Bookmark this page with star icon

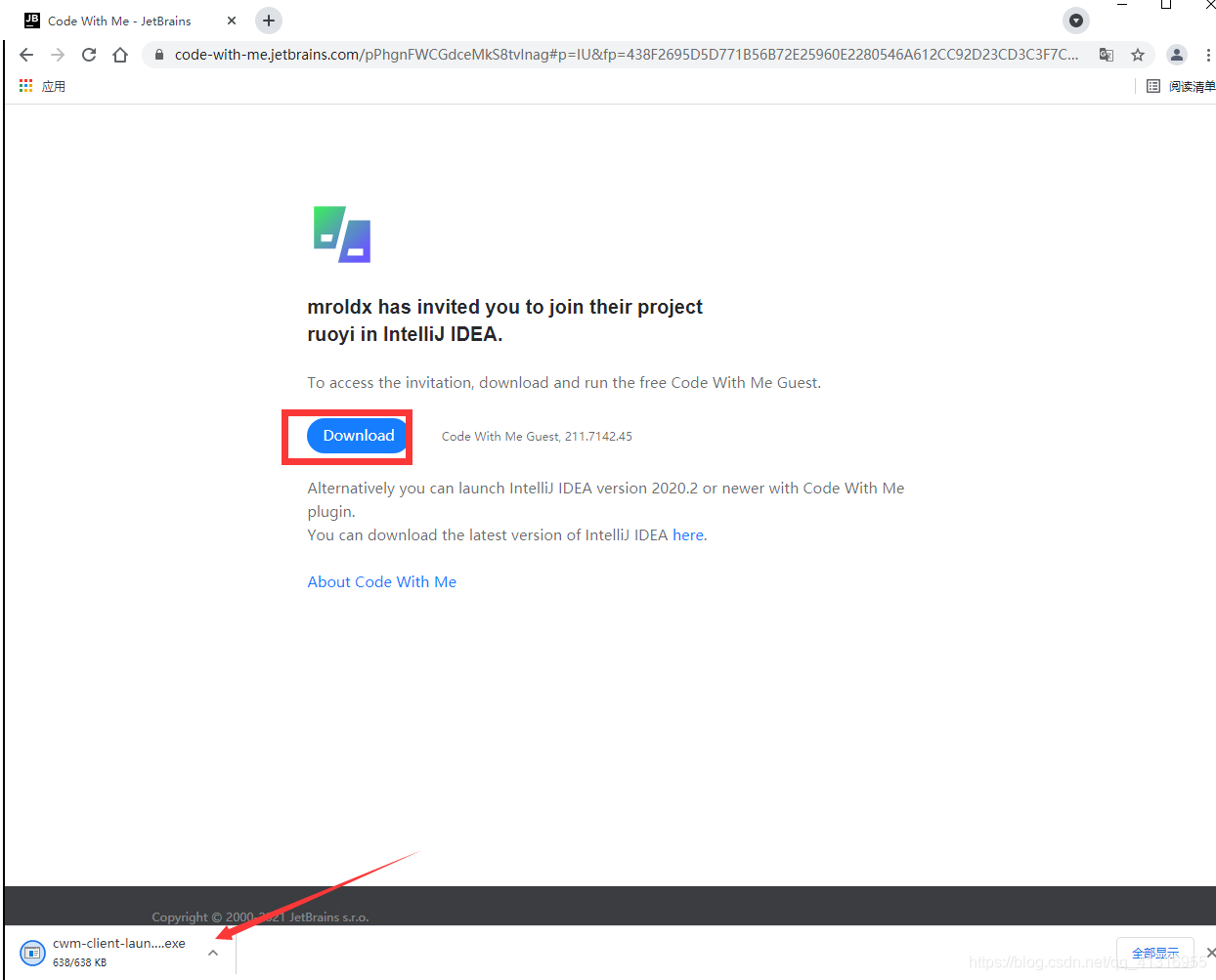1138,55
